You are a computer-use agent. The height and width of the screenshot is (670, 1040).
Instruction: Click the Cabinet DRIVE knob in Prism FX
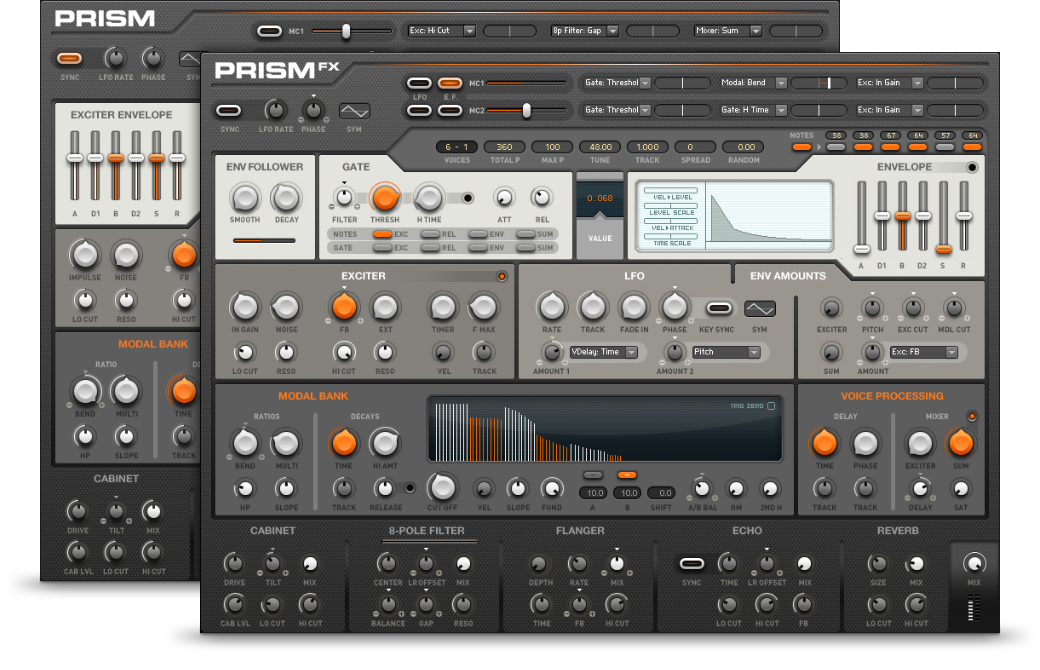233,564
